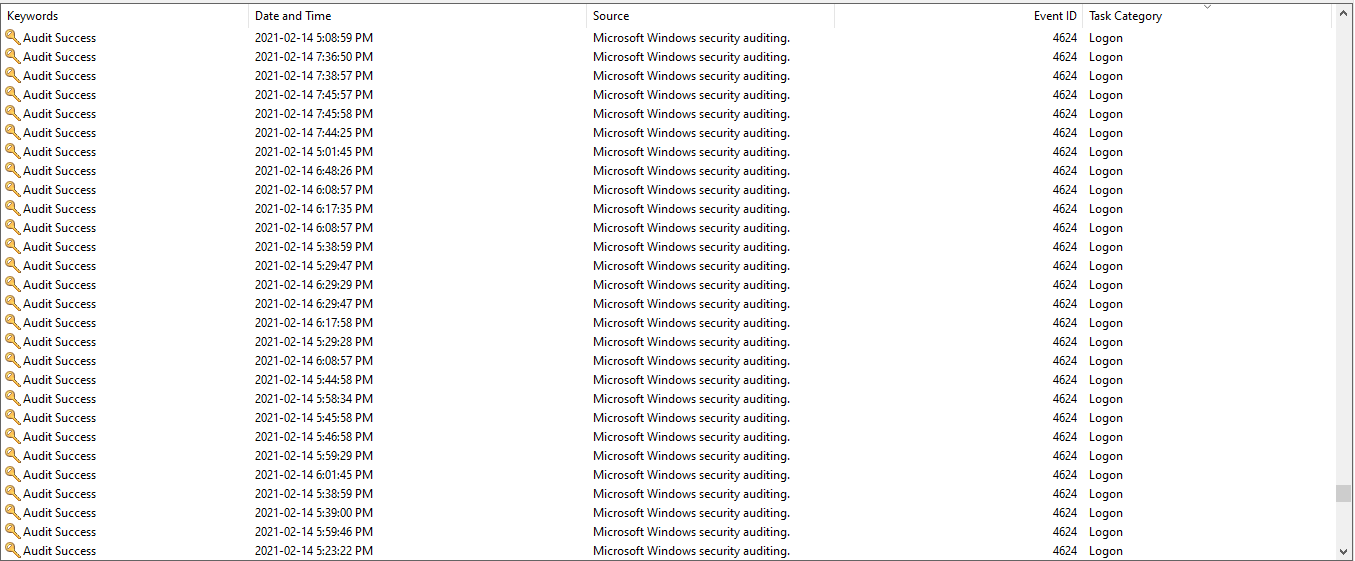Select the date cell 2021-02-14 6:17:58 PM
The width and height of the screenshot is (1355, 561).
314,323
